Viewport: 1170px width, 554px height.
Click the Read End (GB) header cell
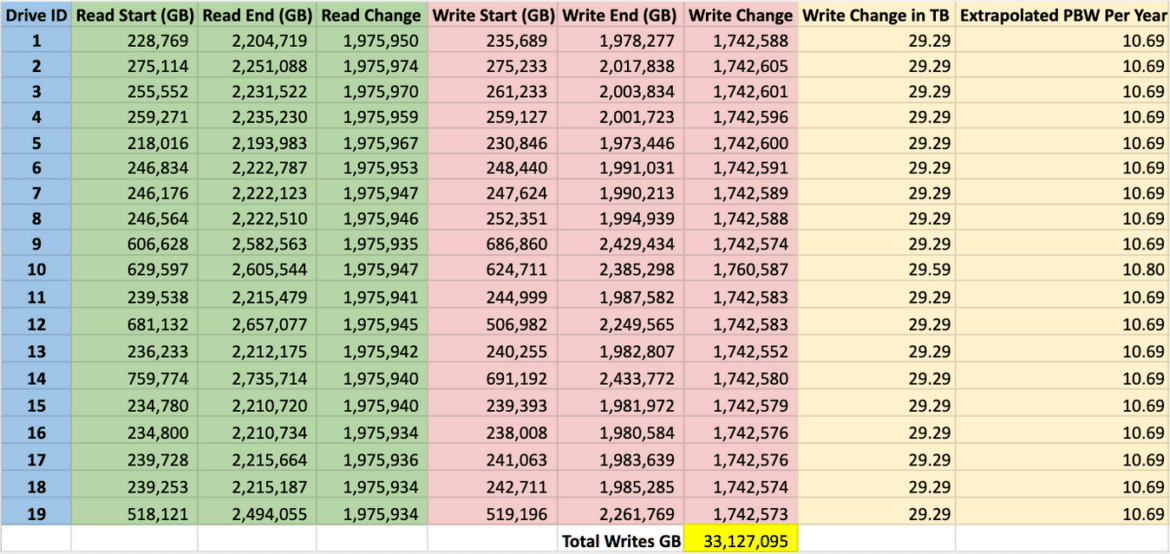[x=257, y=15]
